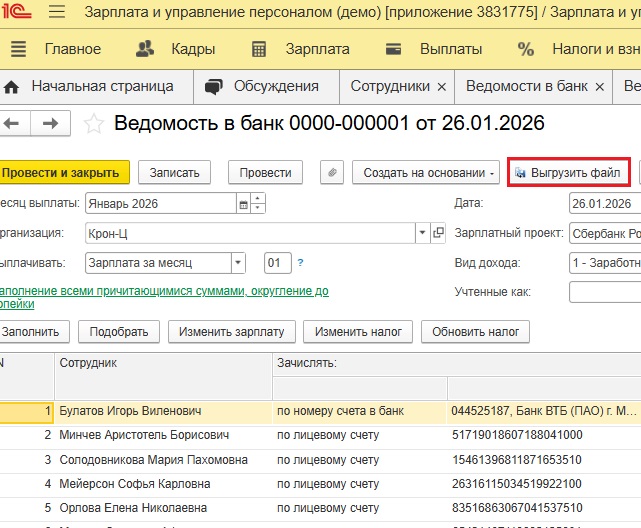The image size is (641, 528).
Task: Close the Сотрудники tab
Action: click(x=442, y=87)
